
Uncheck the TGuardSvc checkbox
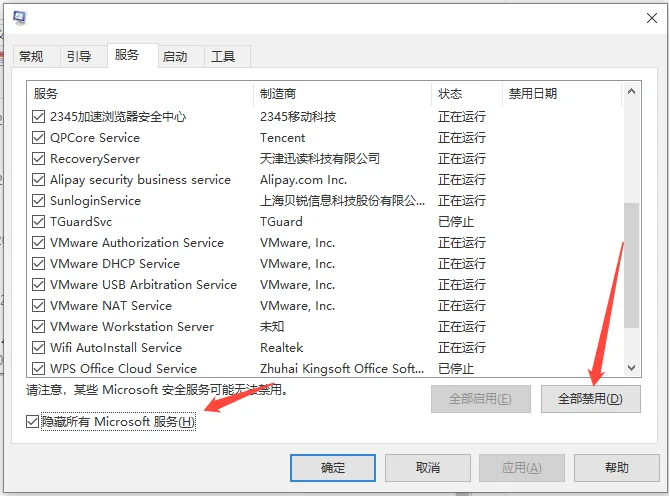click(x=38, y=221)
